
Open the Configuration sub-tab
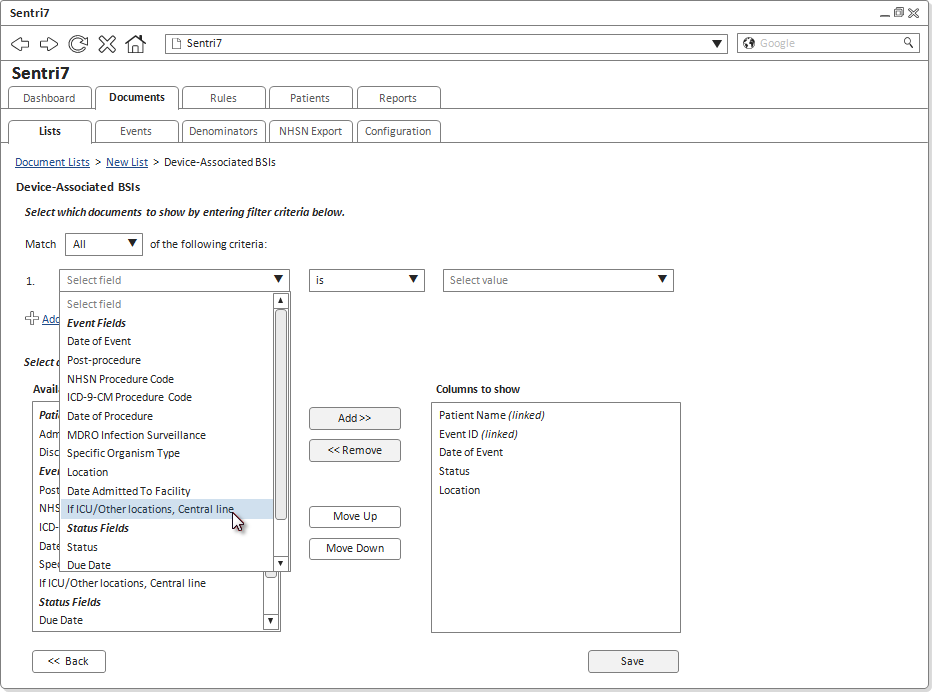click(x=398, y=131)
